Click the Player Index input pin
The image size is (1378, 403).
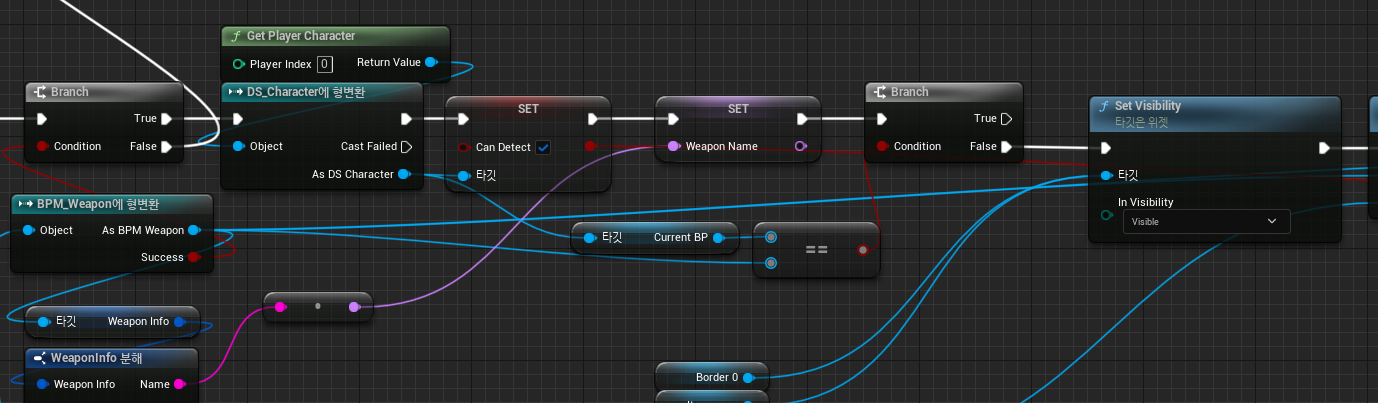(x=238, y=64)
